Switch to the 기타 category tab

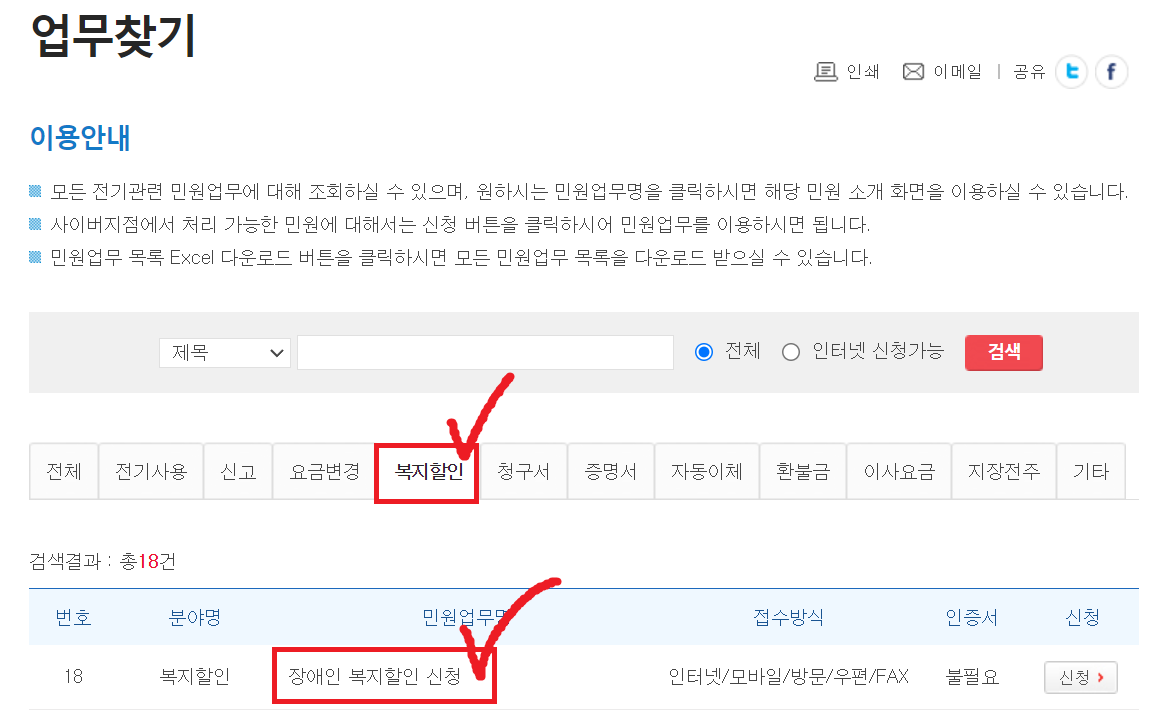pos(1091,470)
